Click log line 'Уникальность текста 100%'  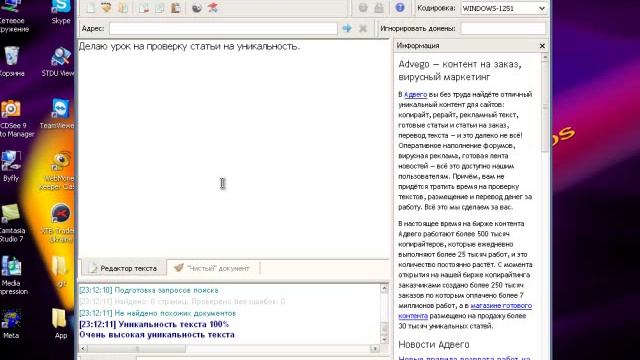173,324
